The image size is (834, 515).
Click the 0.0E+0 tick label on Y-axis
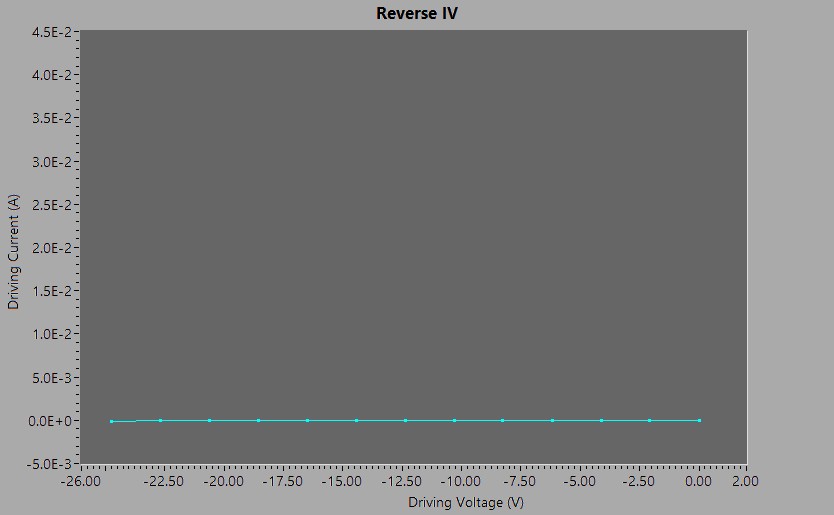coord(51,421)
